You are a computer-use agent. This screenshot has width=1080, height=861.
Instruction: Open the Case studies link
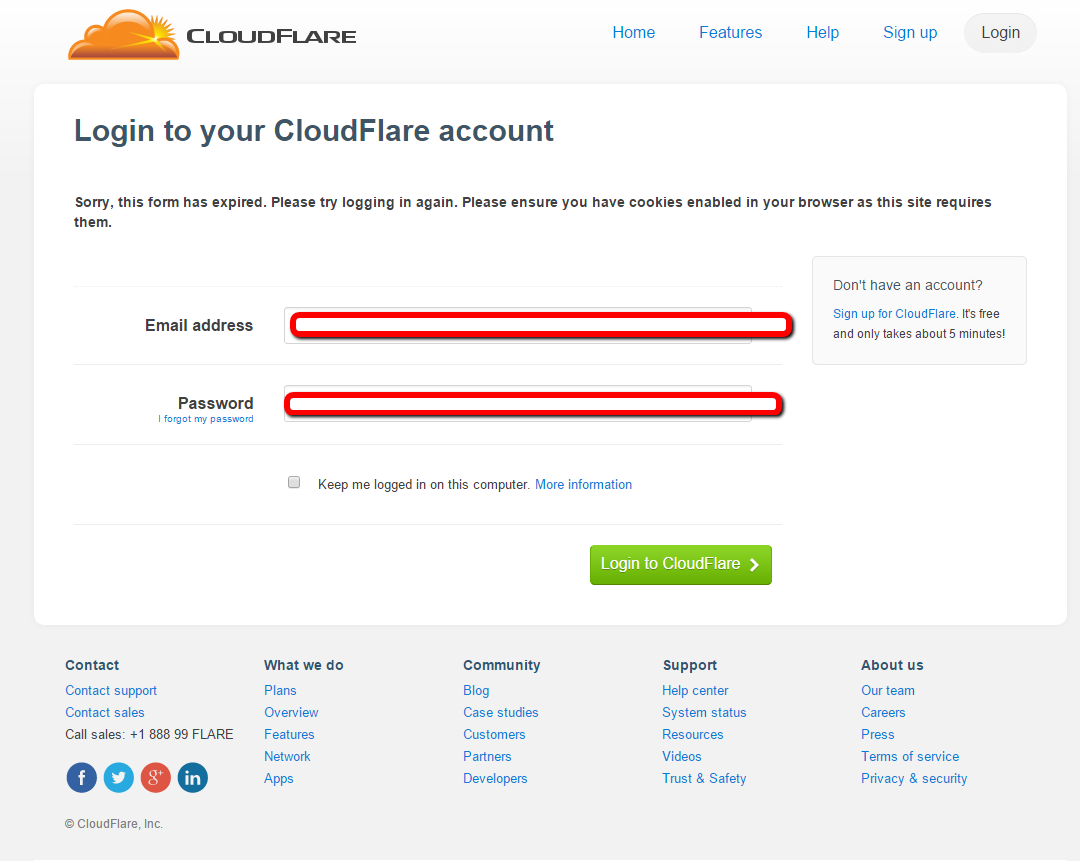[501, 712]
